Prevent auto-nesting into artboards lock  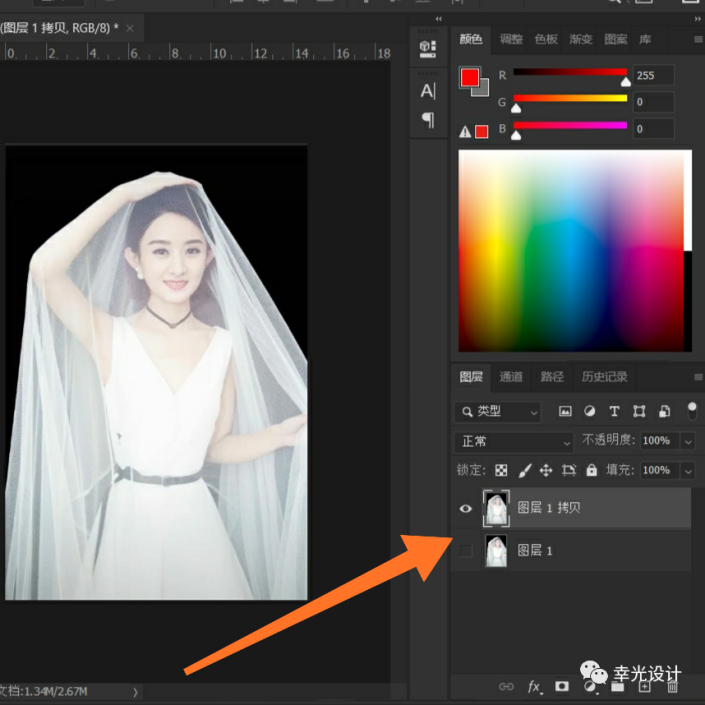click(x=569, y=470)
